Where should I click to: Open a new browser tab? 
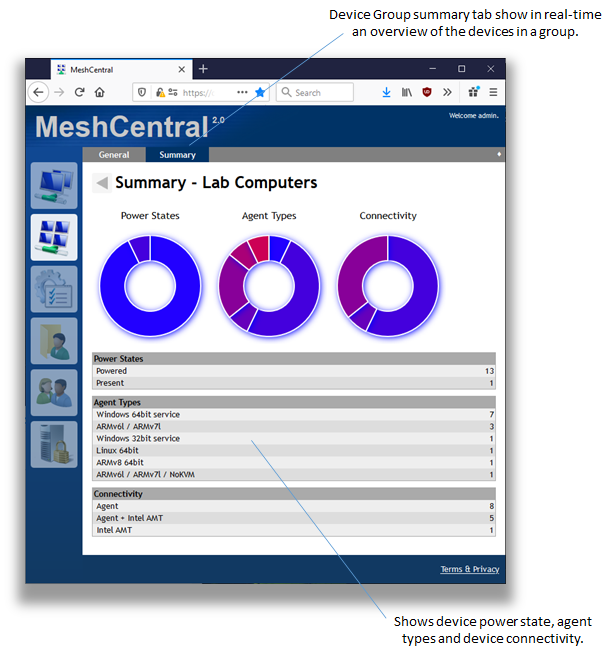203,69
